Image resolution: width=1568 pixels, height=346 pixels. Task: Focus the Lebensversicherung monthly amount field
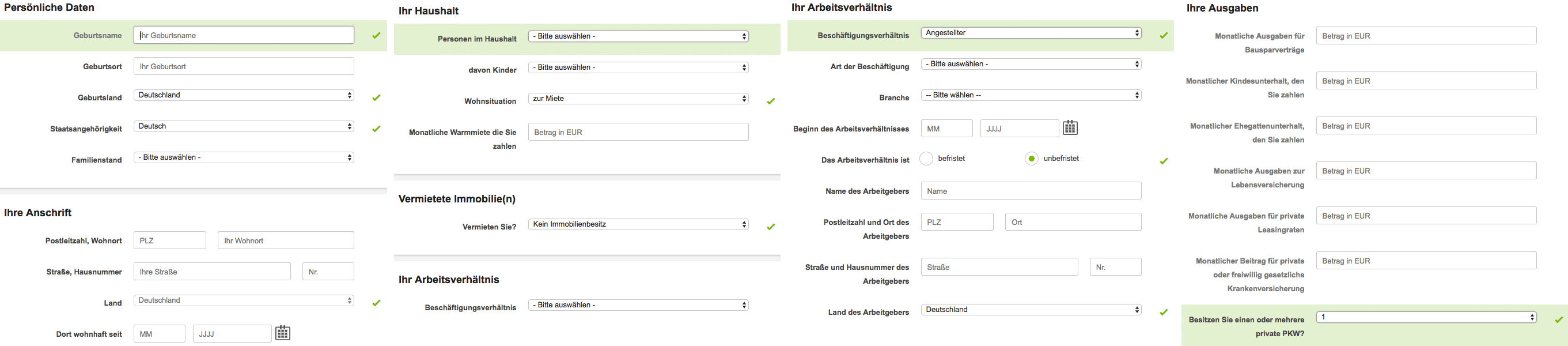[x=1426, y=171]
